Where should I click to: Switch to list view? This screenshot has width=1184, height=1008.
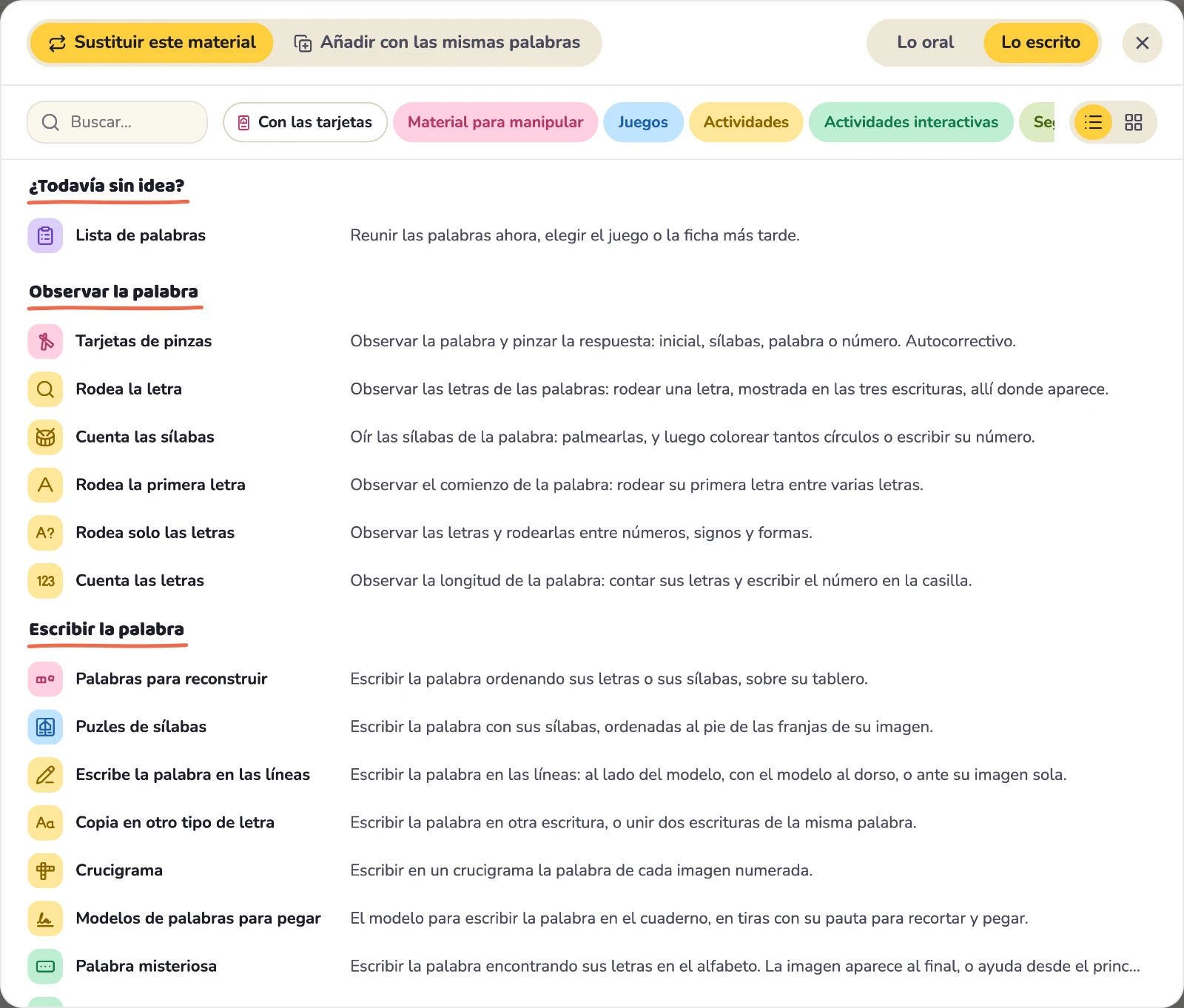[1093, 122]
